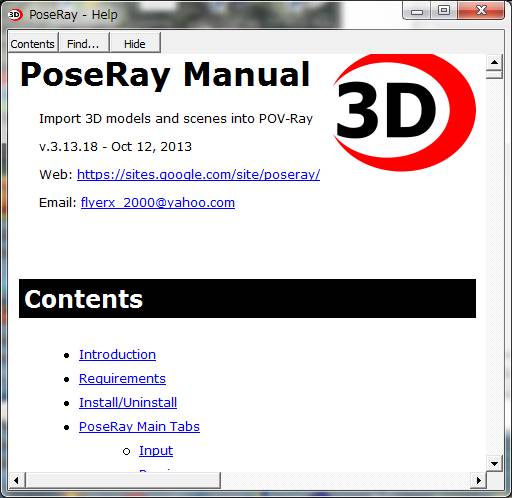Click the vertical scrollbar up arrow

pyautogui.click(x=494, y=62)
